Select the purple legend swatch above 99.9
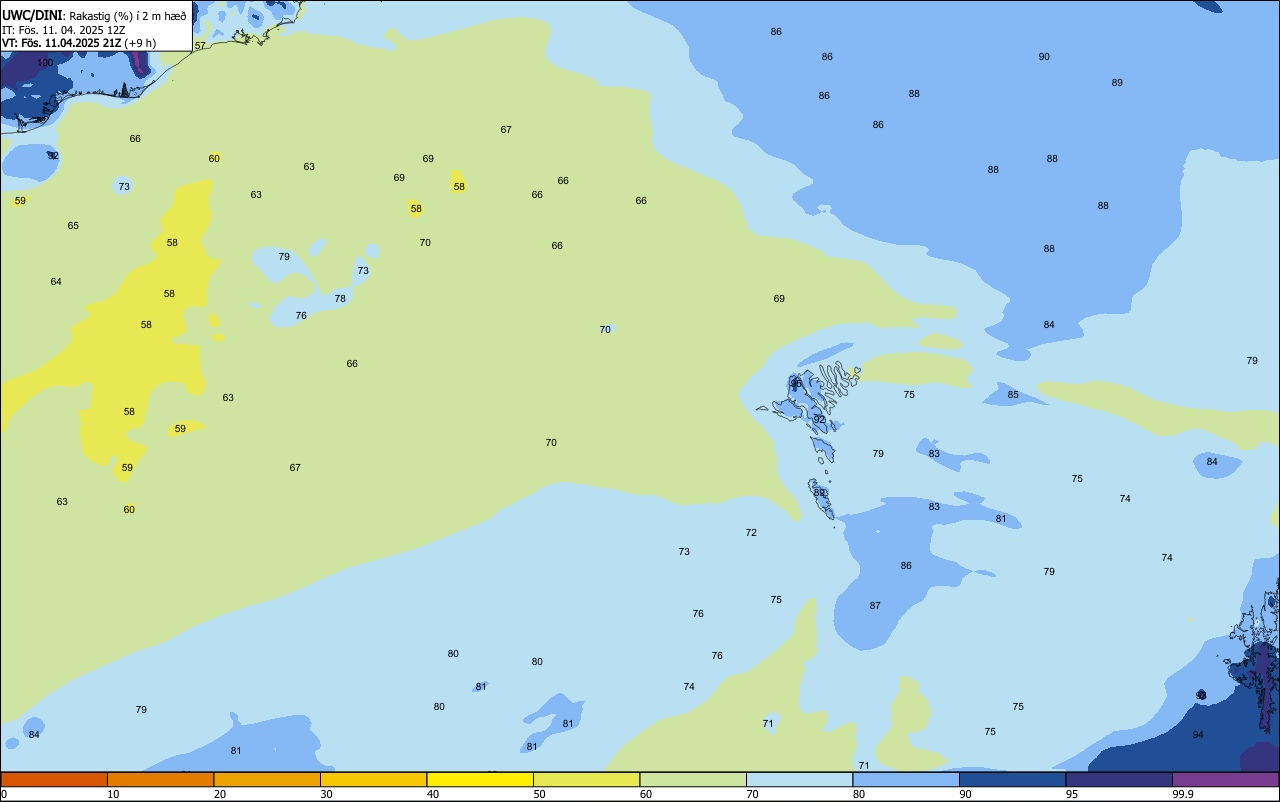The height and width of the screenshot is (802, 1280). [1225, 779]
